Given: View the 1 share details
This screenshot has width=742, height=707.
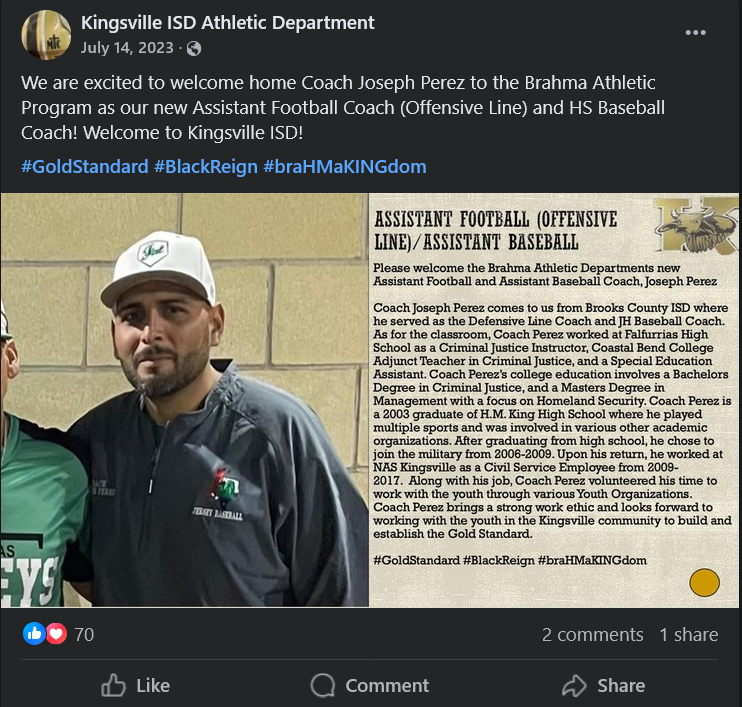Looking at the screenshot, I should (689, 635).
